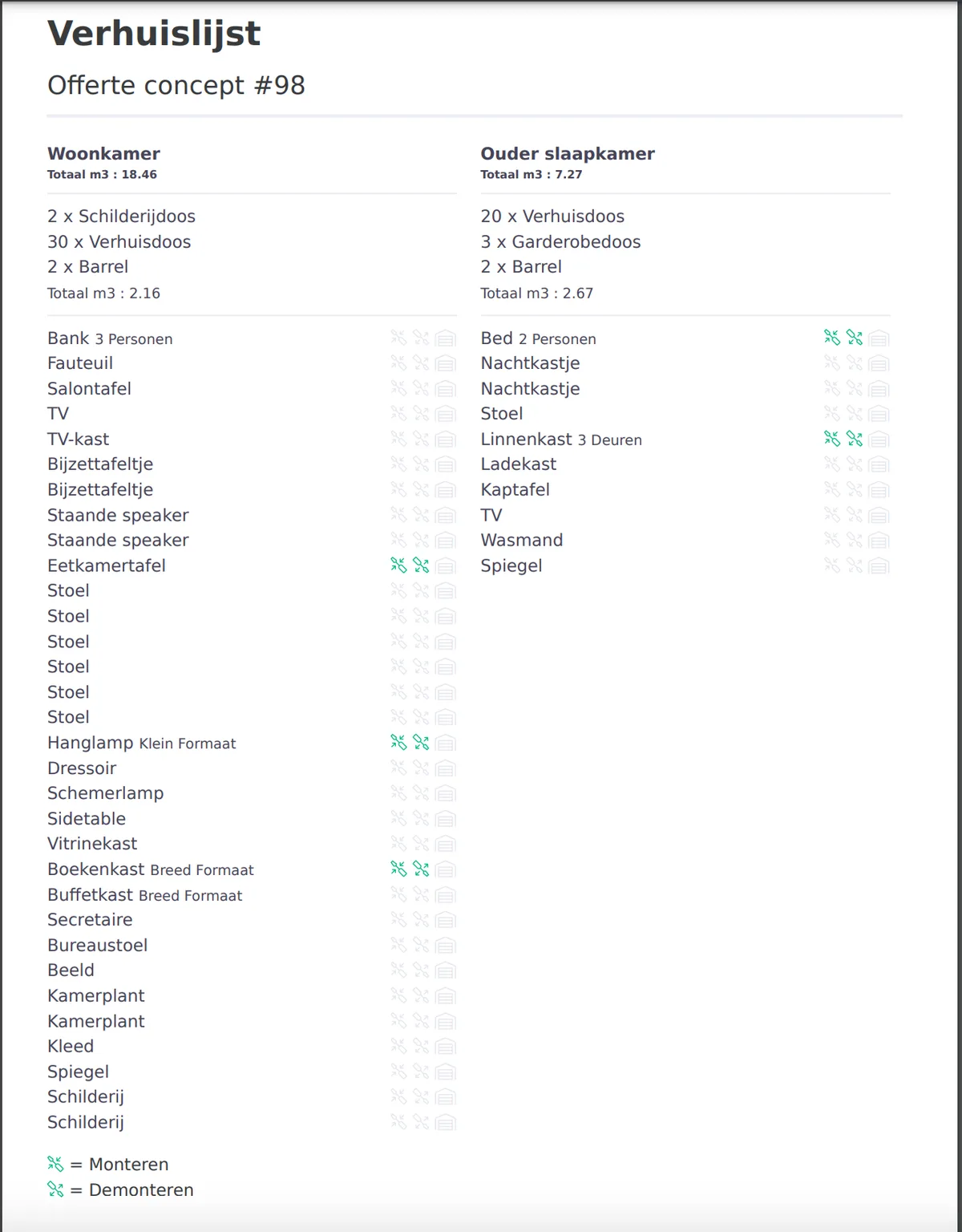
Task: Click the Monteren legend icon
Action: pos(55,1164)
